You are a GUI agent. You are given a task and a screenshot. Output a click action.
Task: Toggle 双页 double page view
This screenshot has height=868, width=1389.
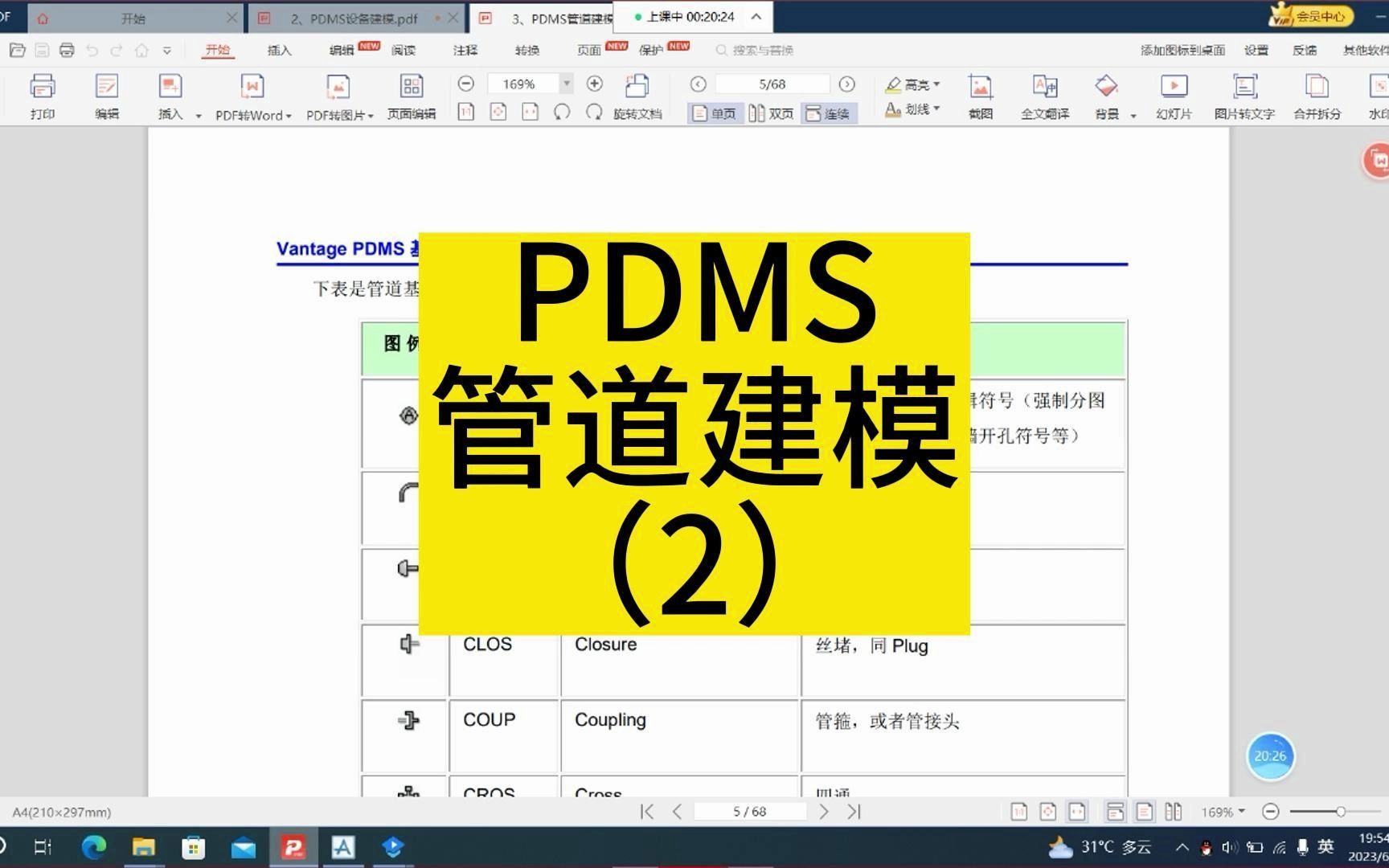coord(772,113)
